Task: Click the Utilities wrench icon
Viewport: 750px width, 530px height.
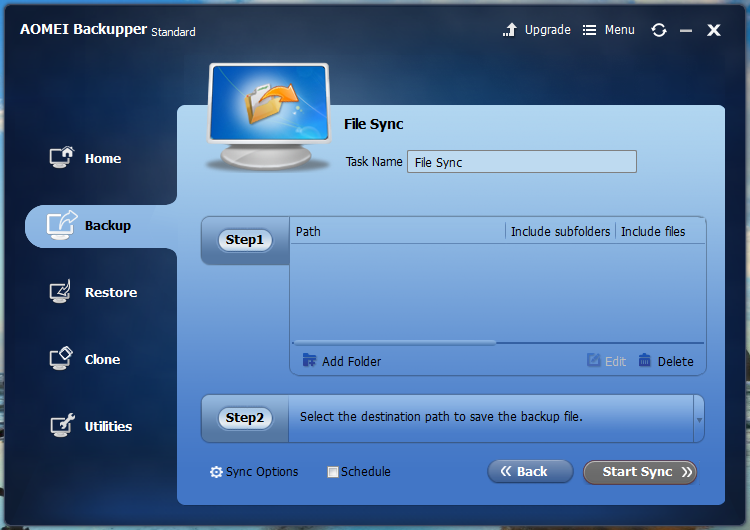Action: tap(62, 425)
